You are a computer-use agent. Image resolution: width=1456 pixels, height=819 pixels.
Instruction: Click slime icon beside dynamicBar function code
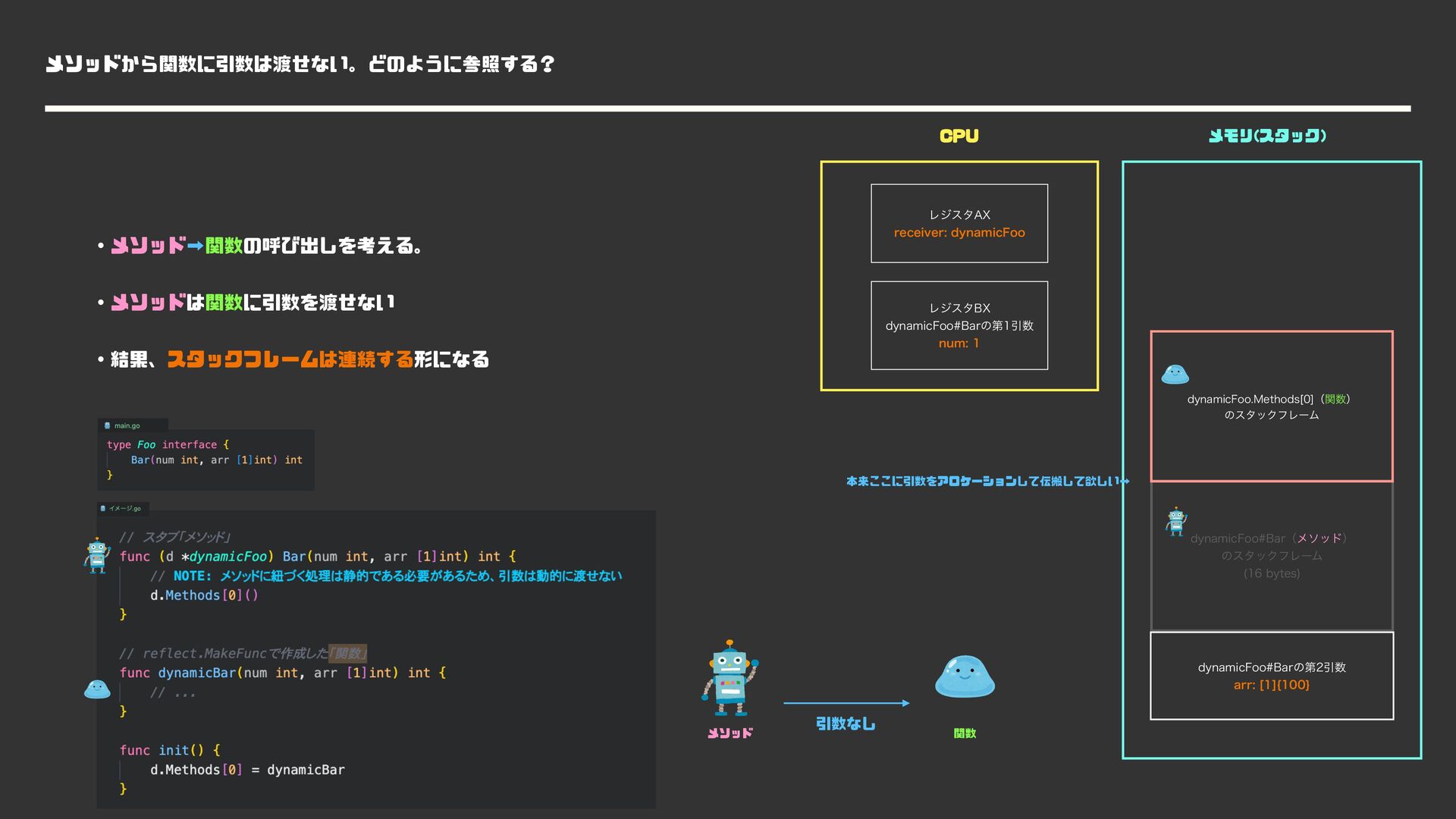(97, 689)
